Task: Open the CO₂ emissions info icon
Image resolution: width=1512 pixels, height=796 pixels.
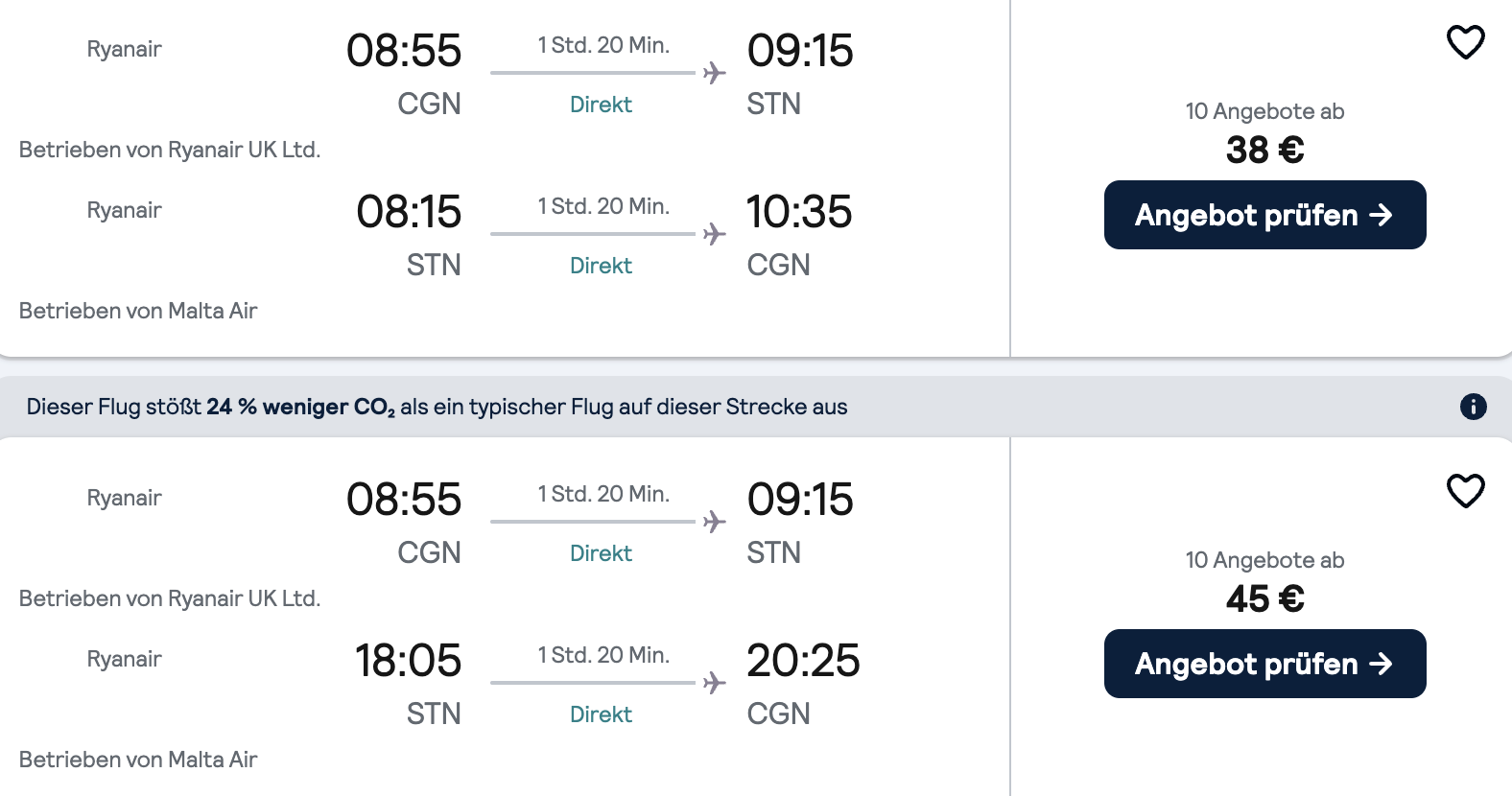Action: click(x=1473, y=407)
